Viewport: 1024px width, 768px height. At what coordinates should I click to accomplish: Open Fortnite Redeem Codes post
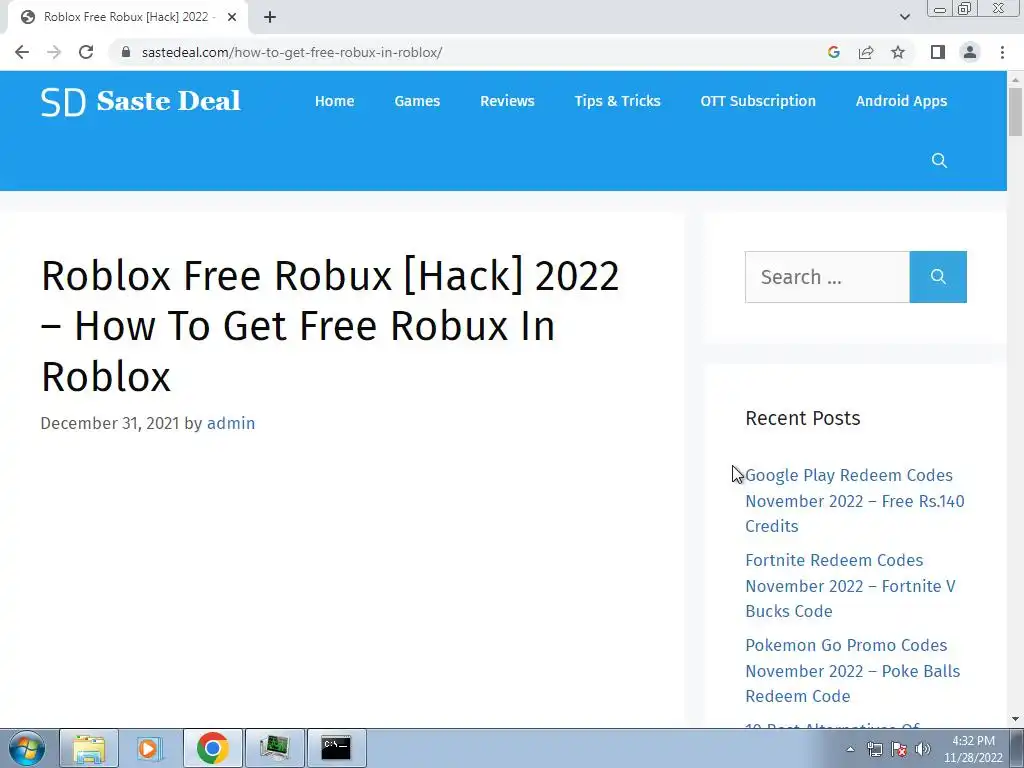pyautogui.click(x=850, y=586)
